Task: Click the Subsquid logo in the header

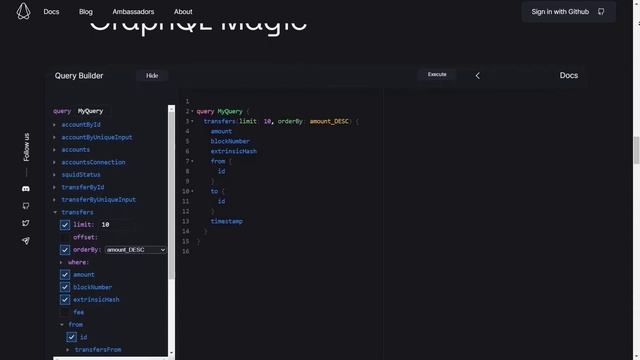Action: point(23,11)
